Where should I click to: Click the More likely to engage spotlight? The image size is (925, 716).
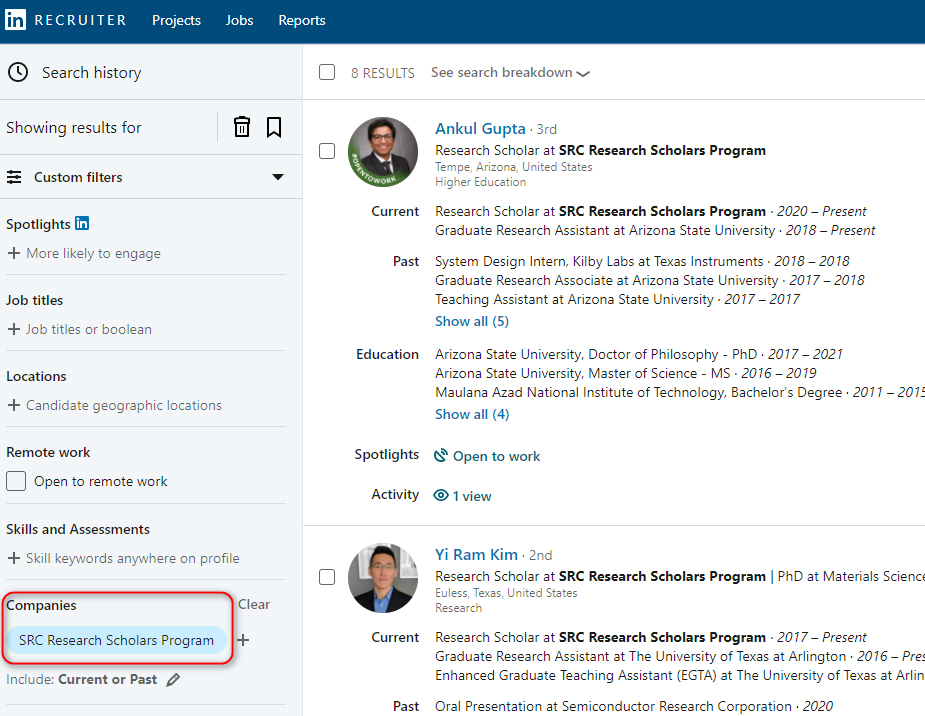point(93,253)
